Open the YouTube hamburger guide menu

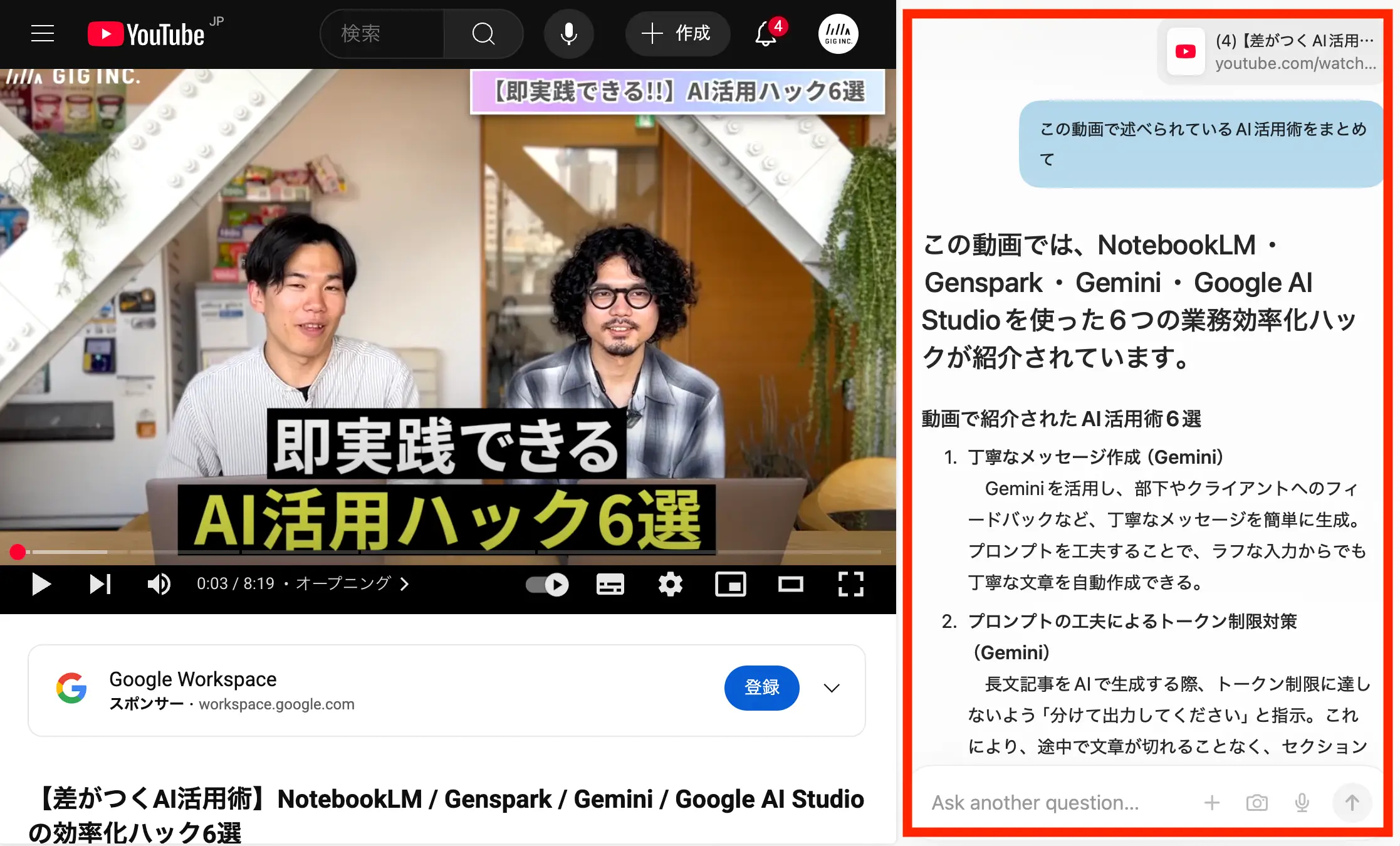[43, 33]
